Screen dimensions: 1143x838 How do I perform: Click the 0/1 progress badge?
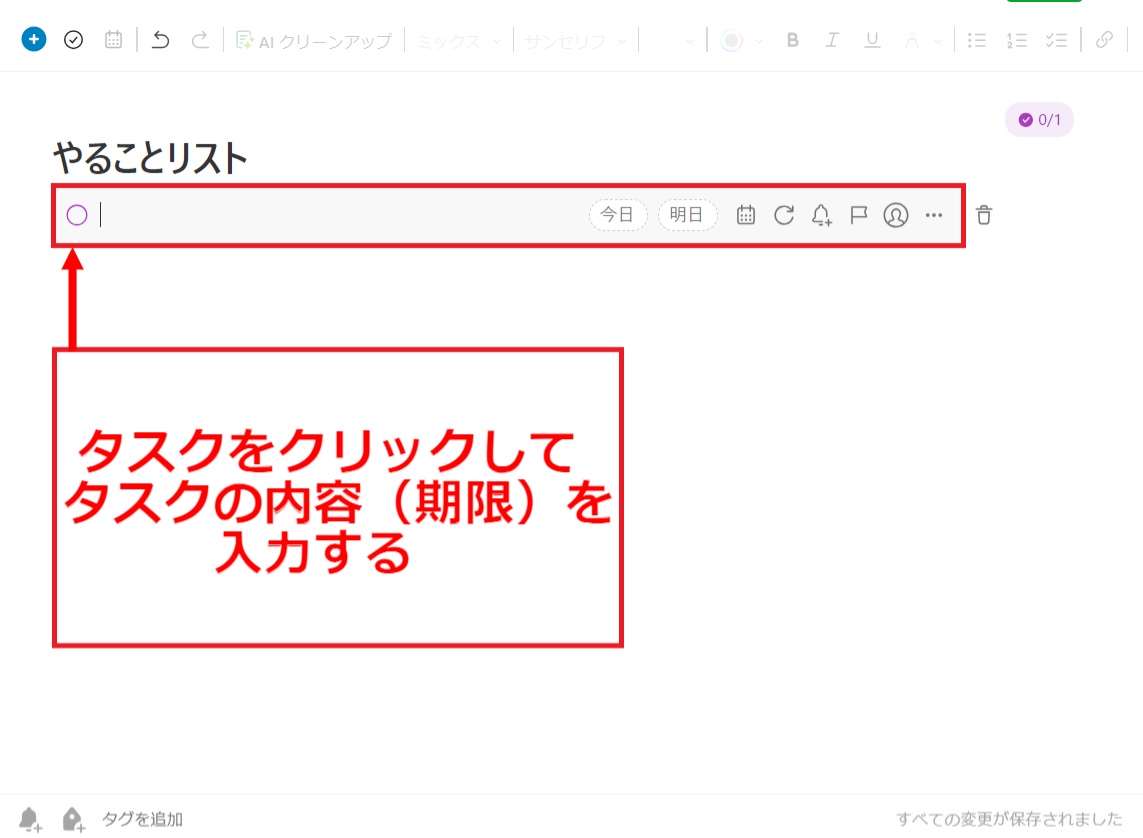[1039, 119]
